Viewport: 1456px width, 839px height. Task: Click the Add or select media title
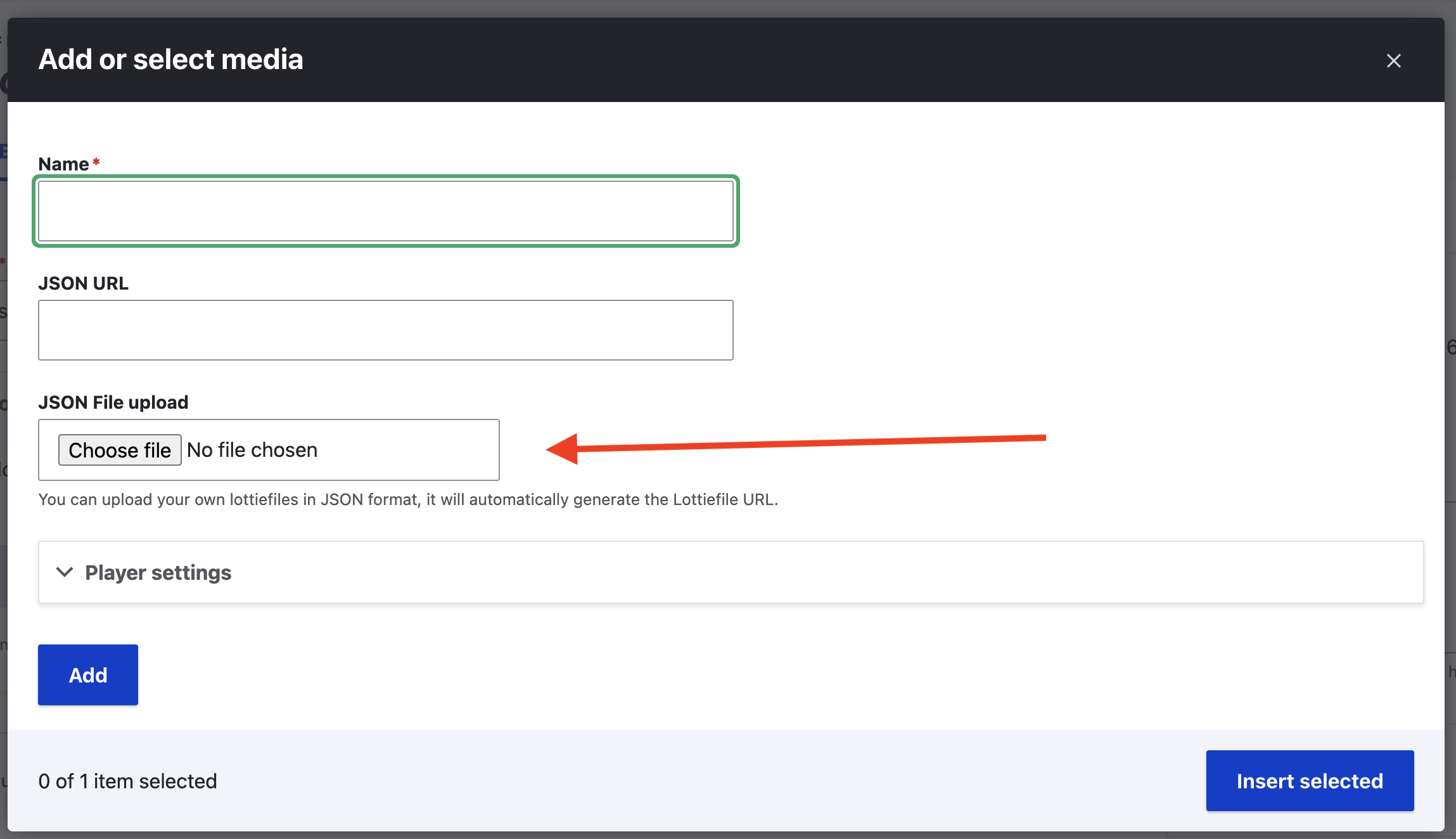point(170,60)
